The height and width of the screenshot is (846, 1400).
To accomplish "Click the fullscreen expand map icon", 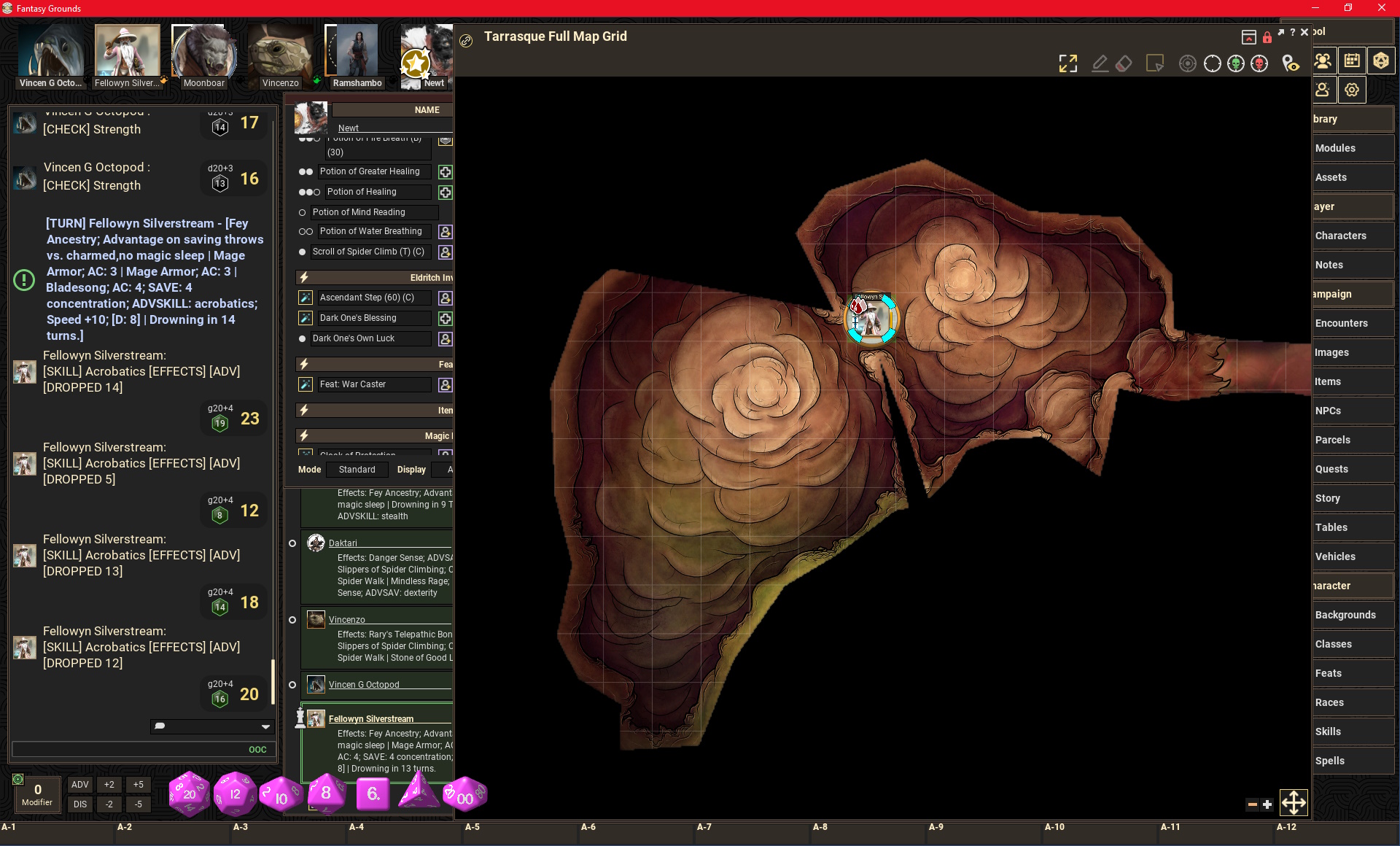I will [x=1067, y=64].
